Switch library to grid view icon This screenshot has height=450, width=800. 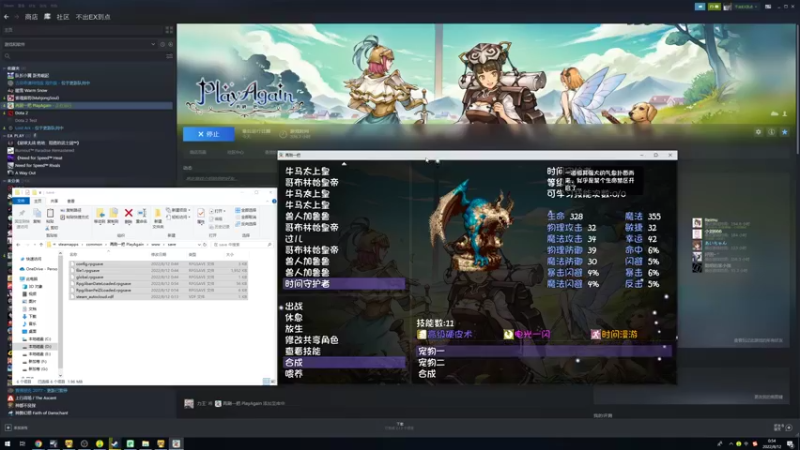169,30
